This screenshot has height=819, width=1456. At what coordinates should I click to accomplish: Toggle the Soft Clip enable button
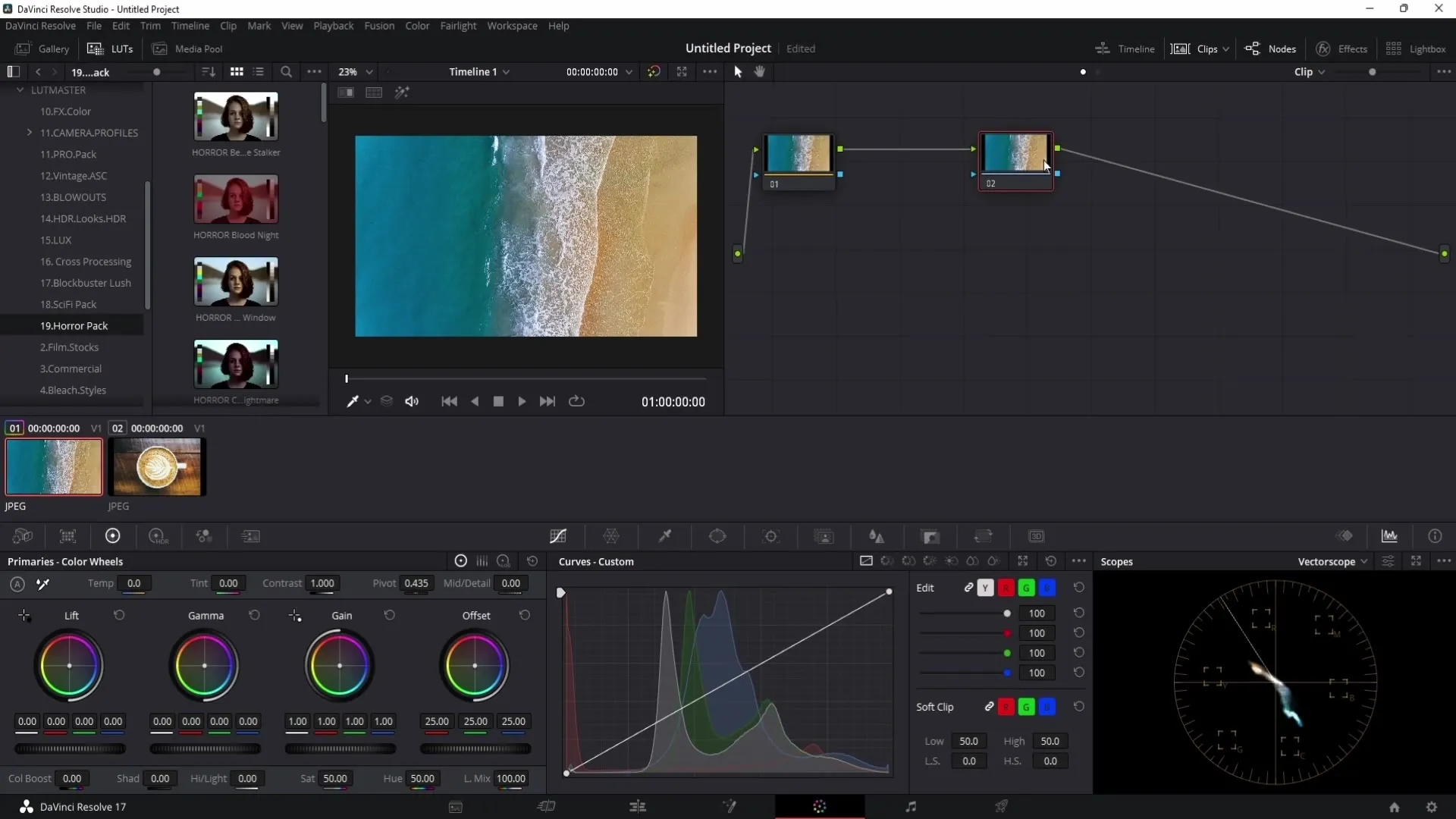coord(989,707)
